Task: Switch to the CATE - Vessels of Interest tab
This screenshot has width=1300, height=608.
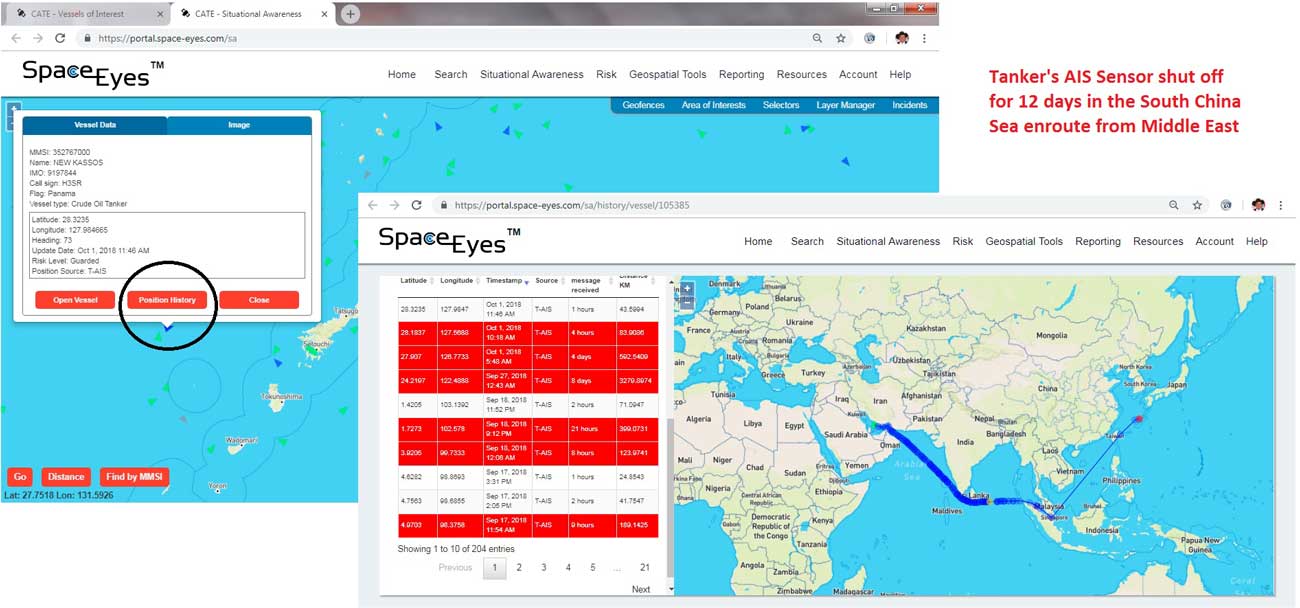Action: pyautogui.click(x=80, y=14)
